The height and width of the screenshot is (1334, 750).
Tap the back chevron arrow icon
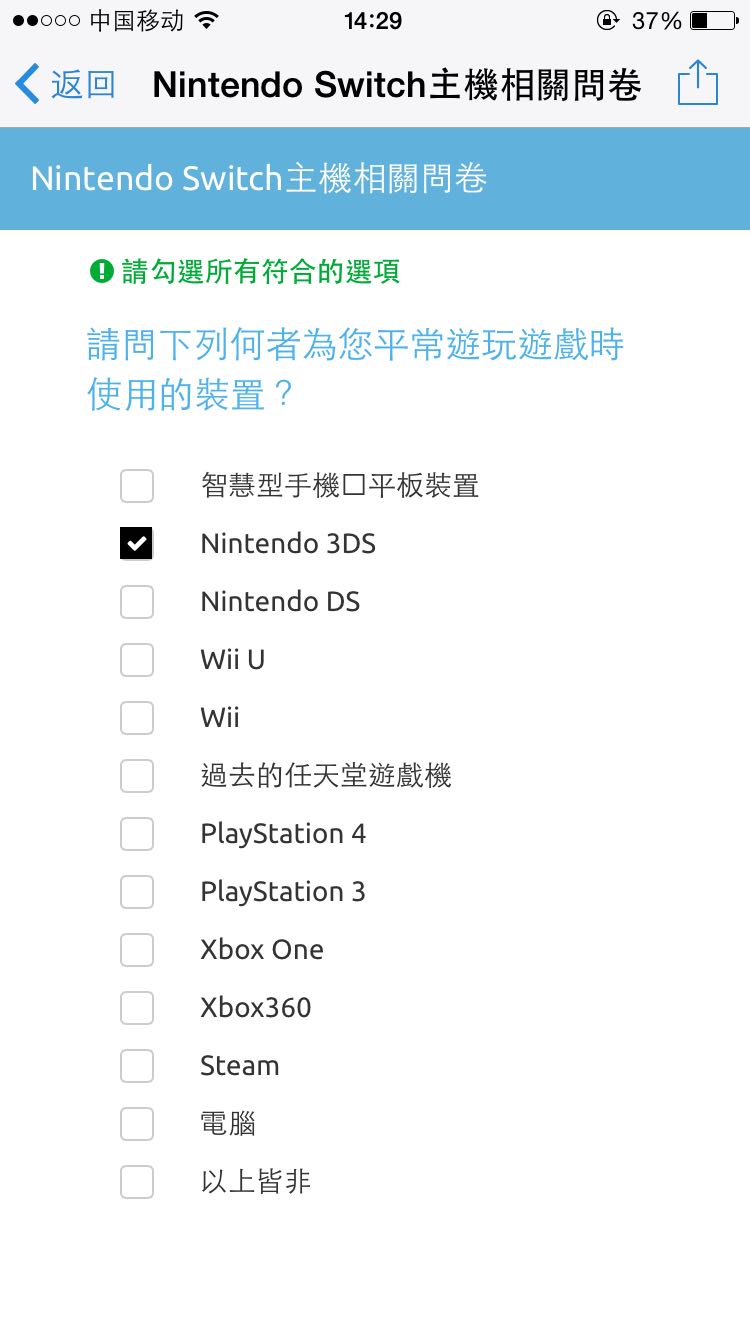click(28, 84)
